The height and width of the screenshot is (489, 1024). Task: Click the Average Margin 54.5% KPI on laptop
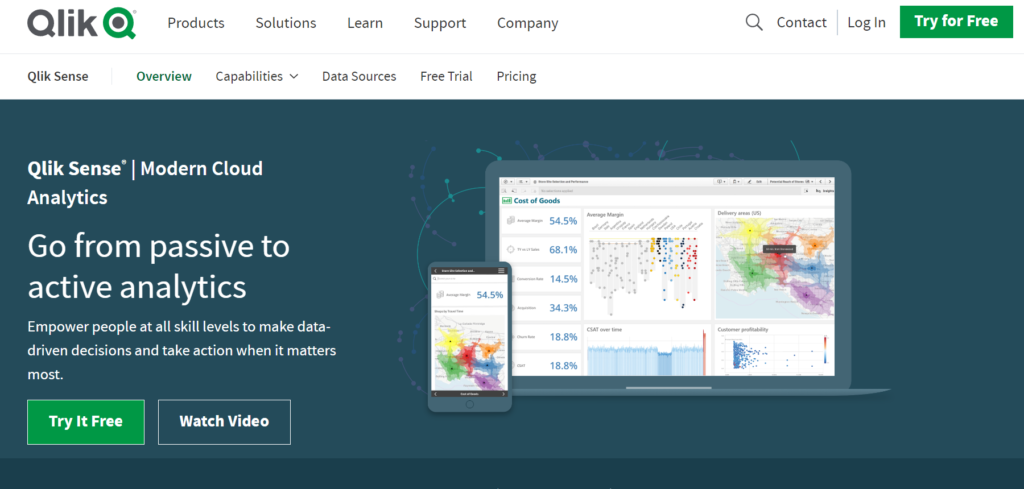pos(541,221)
